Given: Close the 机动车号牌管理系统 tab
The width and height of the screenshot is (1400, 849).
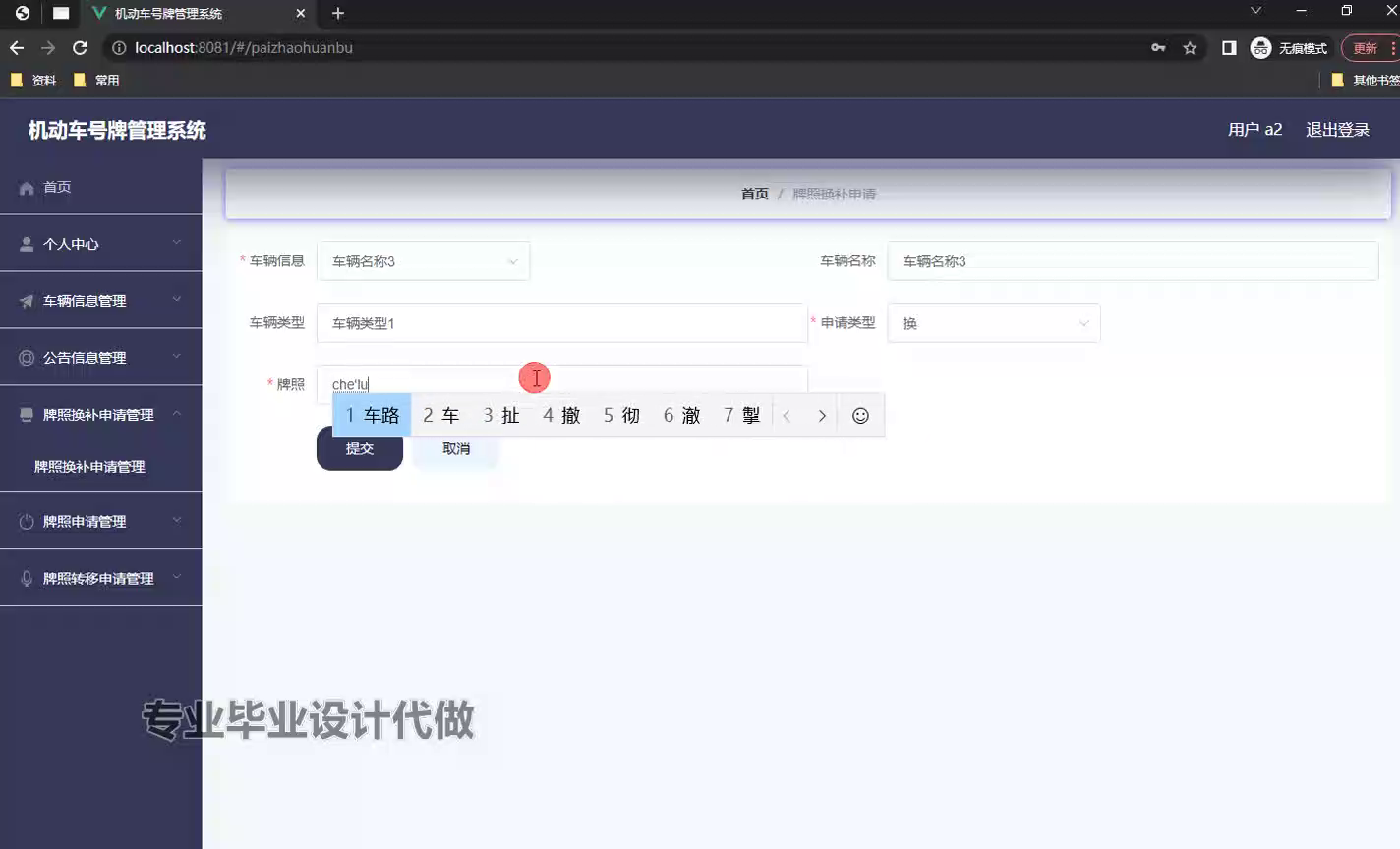Looking at the screenshot, I should coord(301,13).
